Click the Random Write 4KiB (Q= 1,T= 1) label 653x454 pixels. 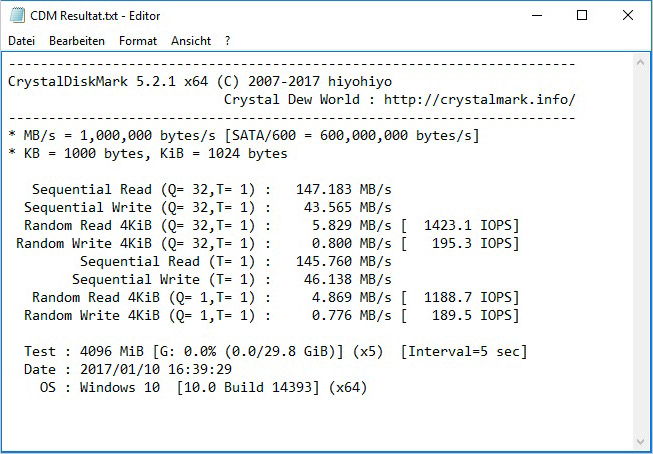(x=140, y=315)
